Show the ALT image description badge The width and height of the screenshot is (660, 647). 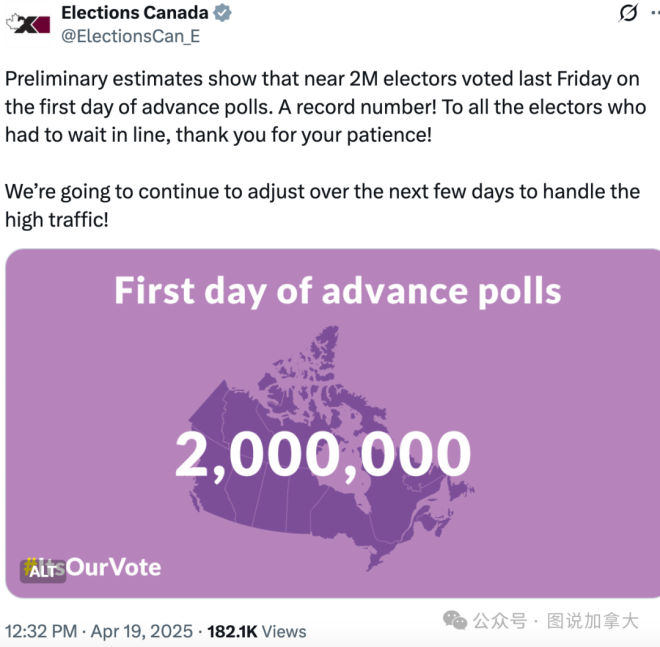[43, 571]
